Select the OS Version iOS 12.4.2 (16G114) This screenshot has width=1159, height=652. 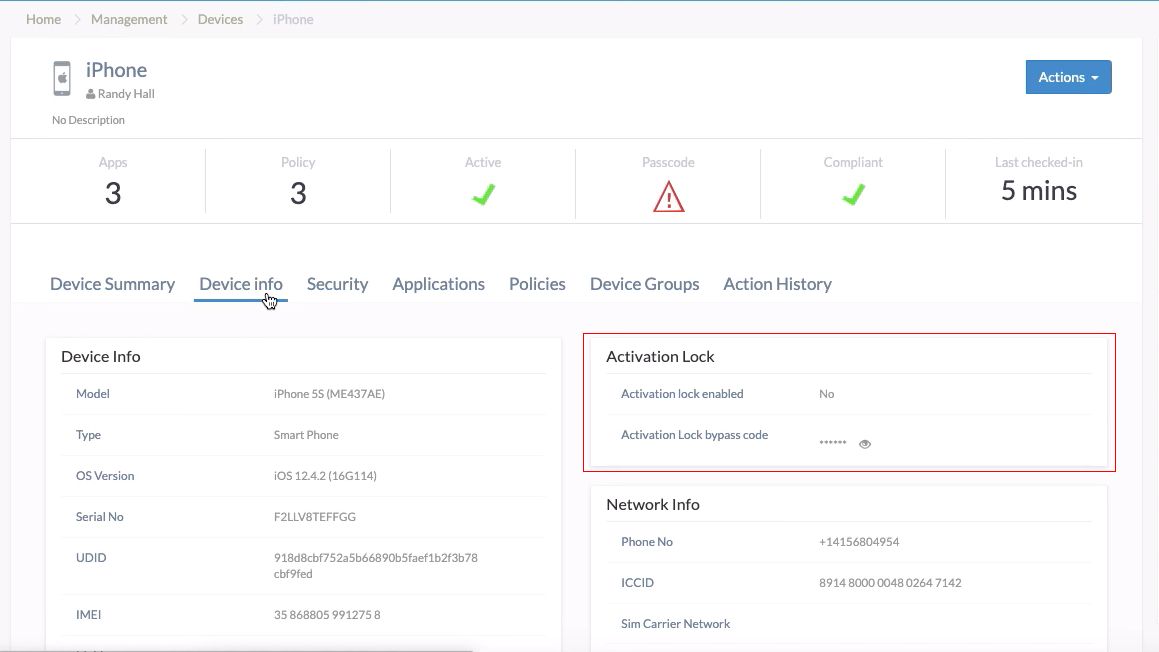325,476
